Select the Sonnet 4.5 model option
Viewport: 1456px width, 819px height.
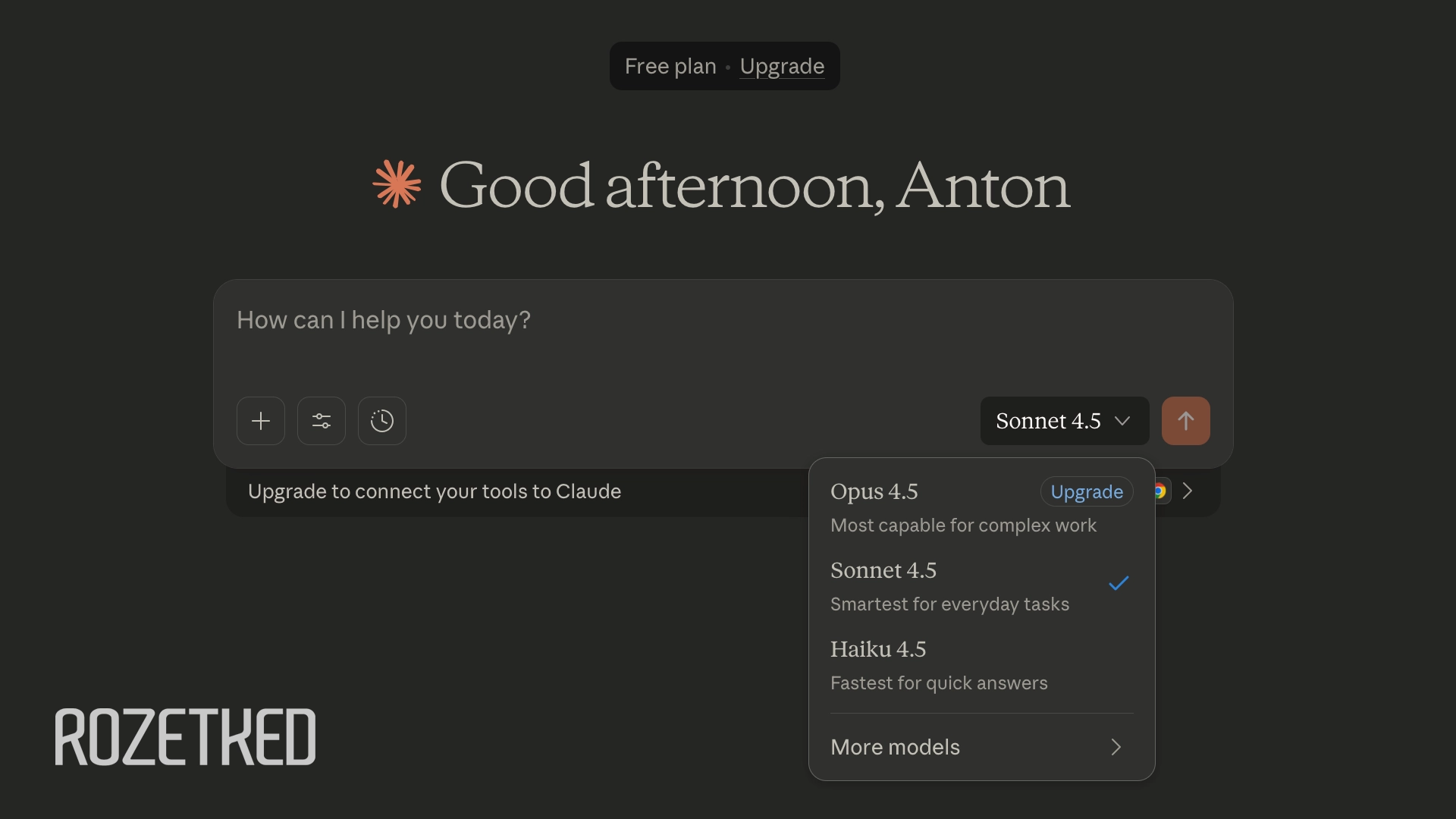(x=883, y=571)
